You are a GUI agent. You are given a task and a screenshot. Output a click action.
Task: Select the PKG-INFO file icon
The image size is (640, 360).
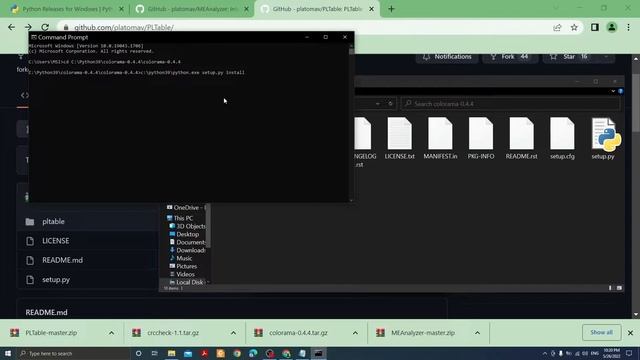(481, 133)
